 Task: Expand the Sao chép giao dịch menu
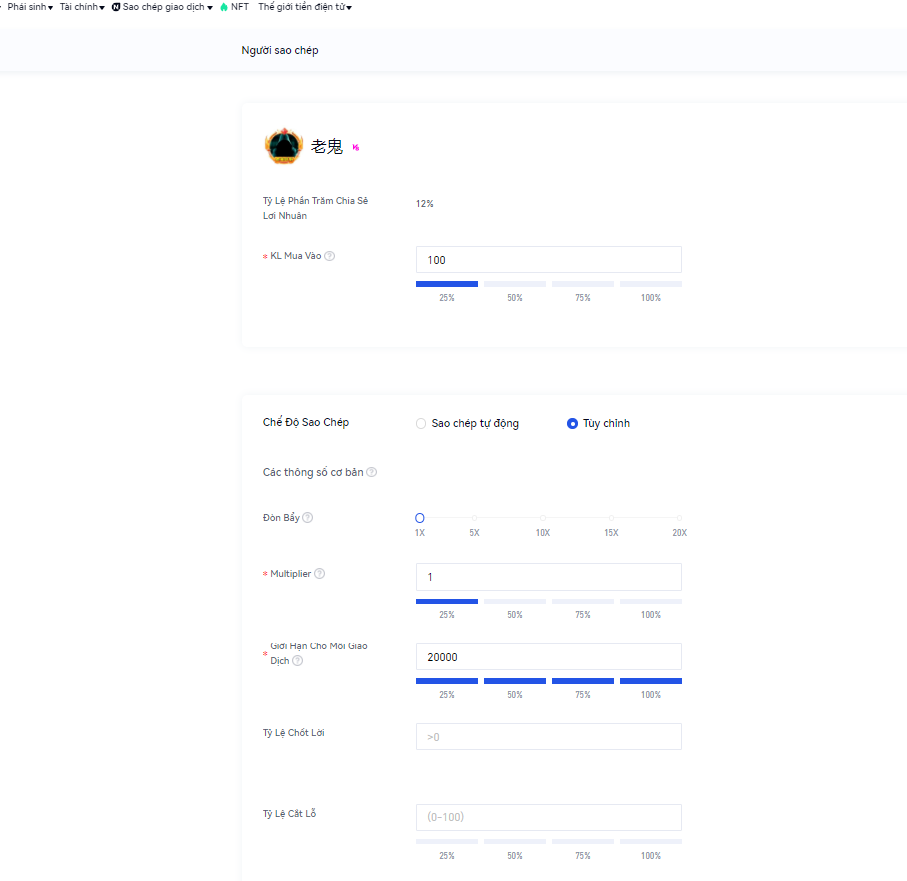click(163, 7)
